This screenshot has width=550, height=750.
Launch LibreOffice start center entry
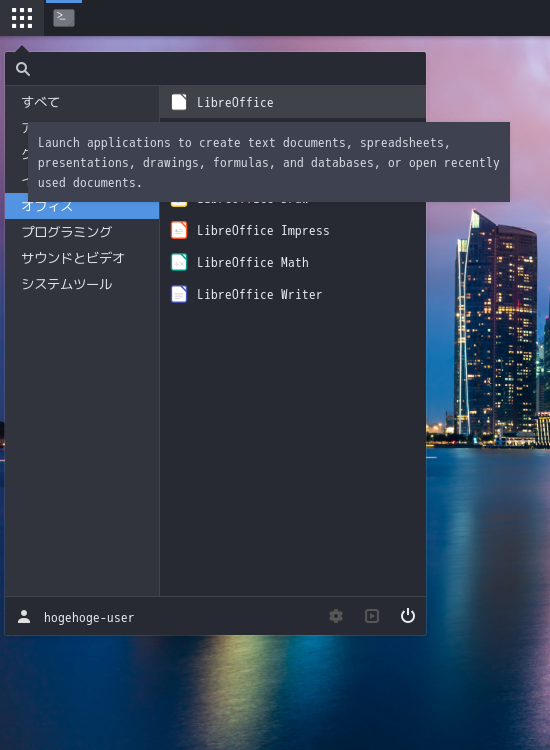pos(293,102)
